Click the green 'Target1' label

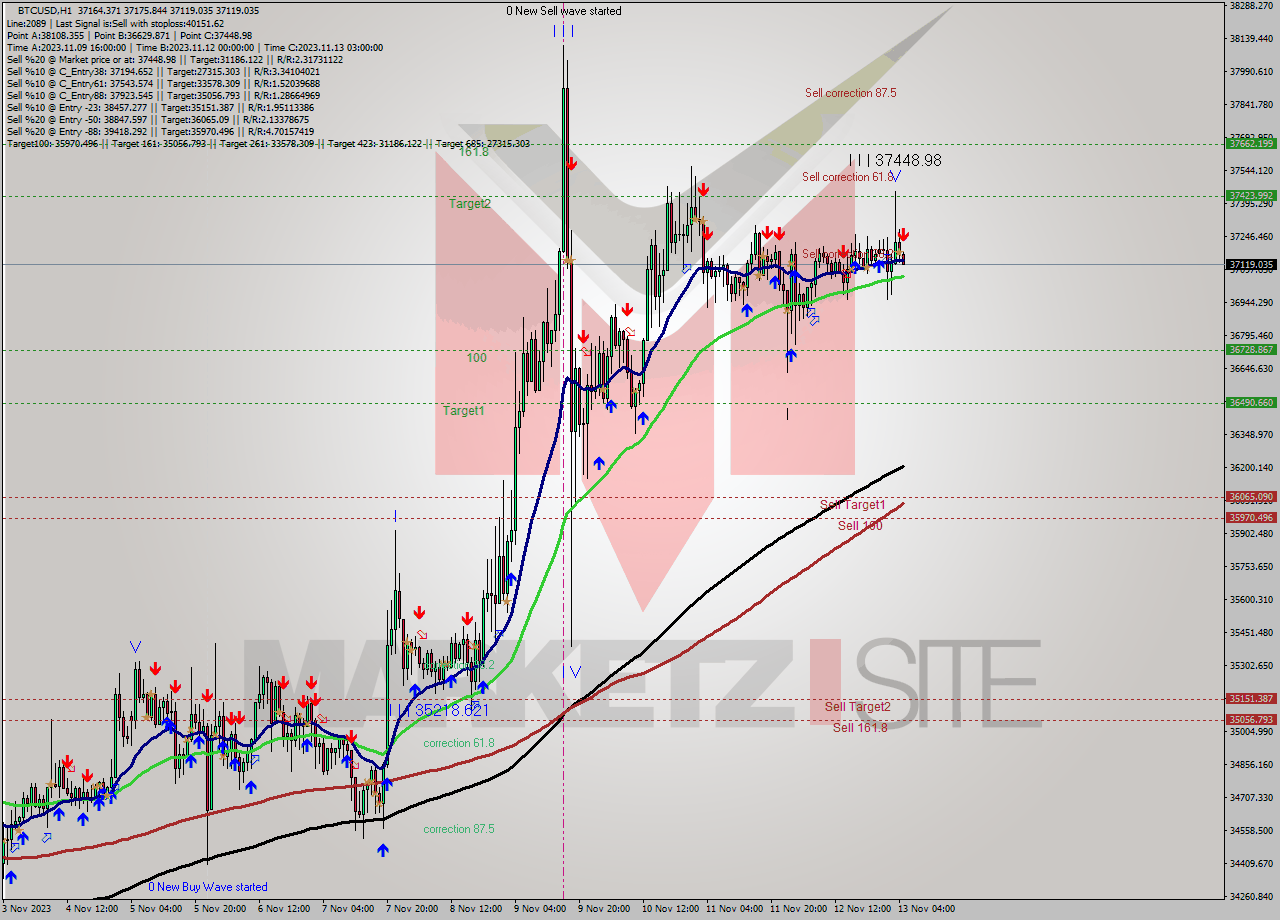point(464,411)
